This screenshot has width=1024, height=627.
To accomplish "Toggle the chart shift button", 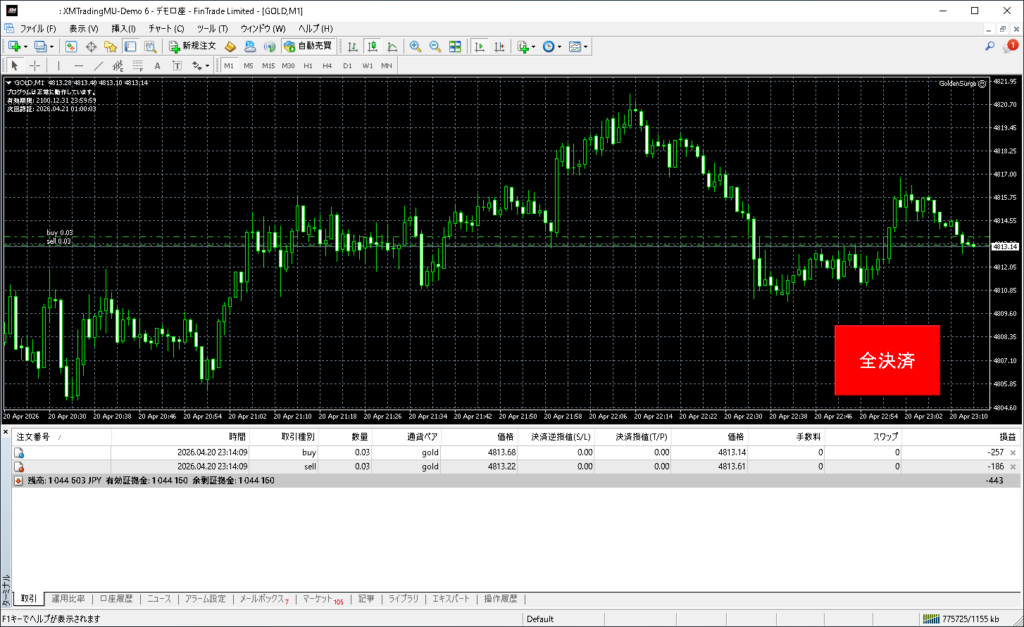I will 499,46.
